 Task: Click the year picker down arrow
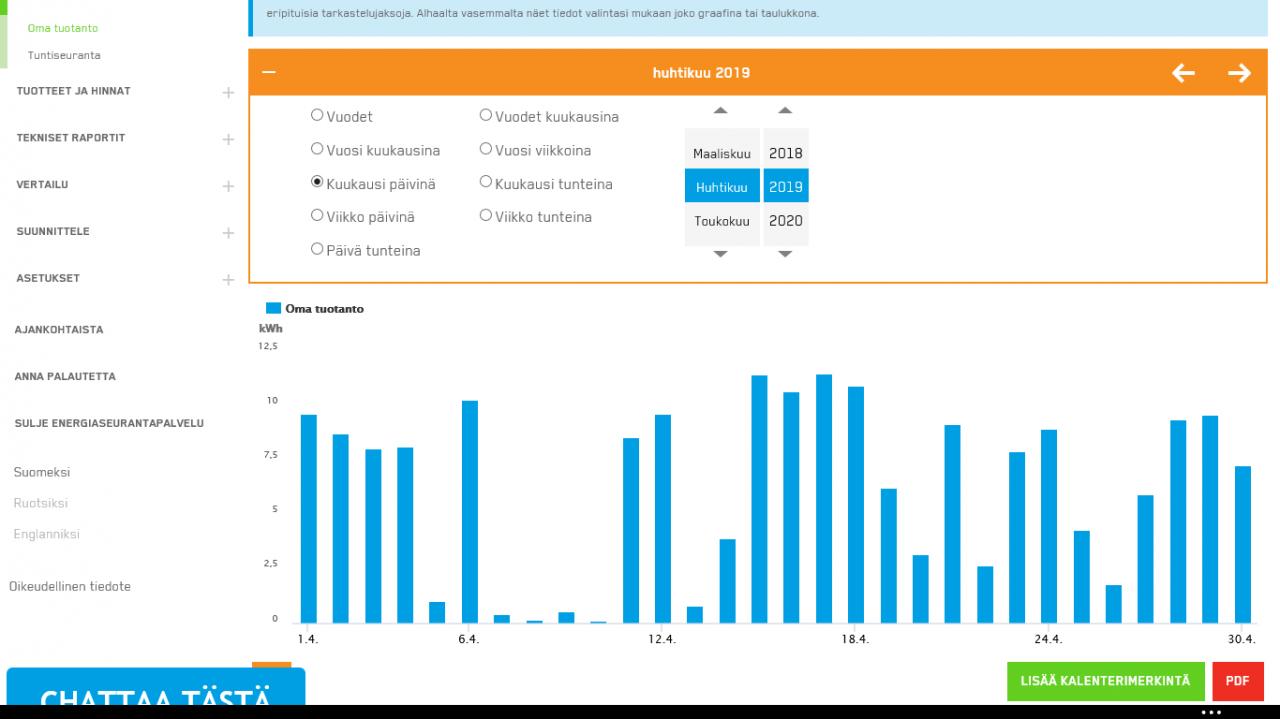(x=785, y=255)
